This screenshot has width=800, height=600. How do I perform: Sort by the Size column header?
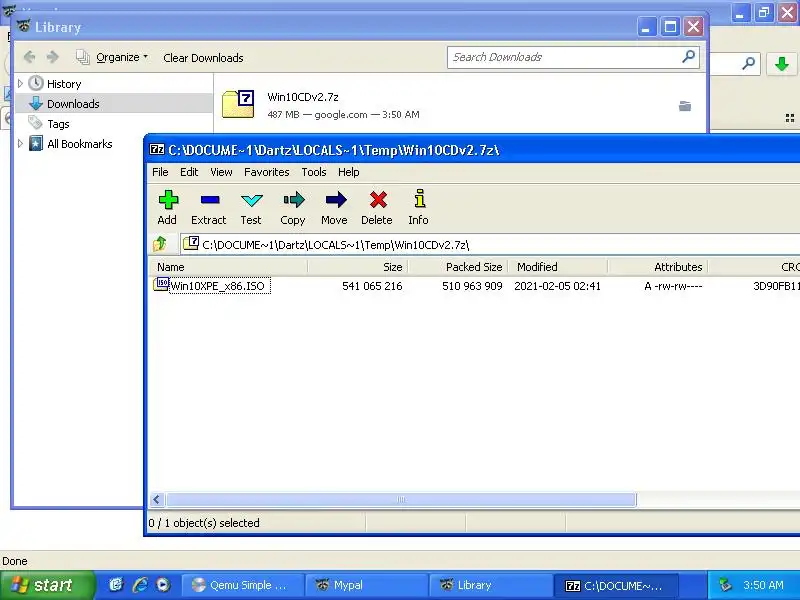pos(357,267)
